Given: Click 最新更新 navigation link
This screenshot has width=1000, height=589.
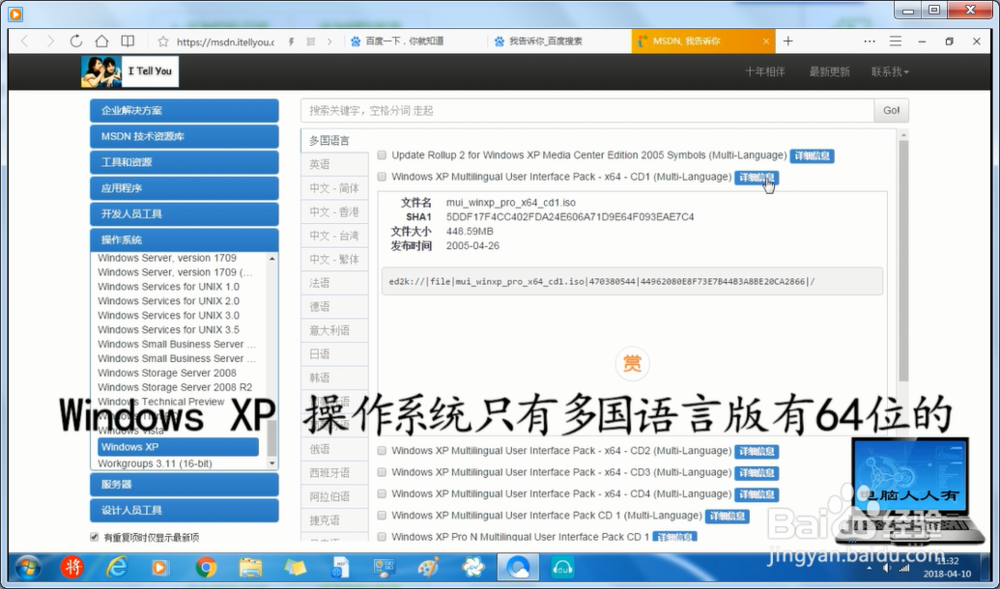Looking at the screenshot, I should pyautogui.click(x=829, y=72).
